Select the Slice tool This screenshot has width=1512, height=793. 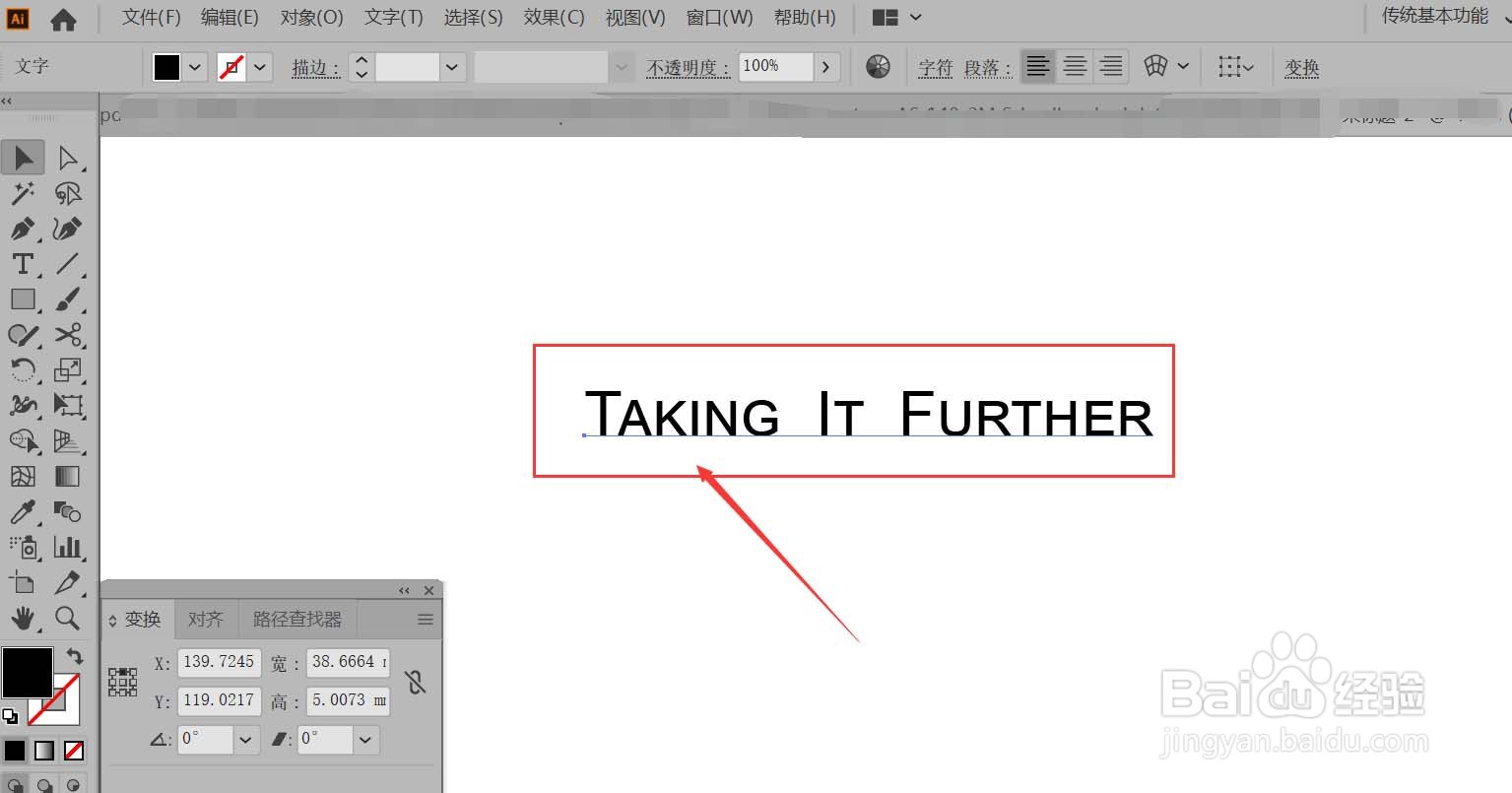coord(68,583)
